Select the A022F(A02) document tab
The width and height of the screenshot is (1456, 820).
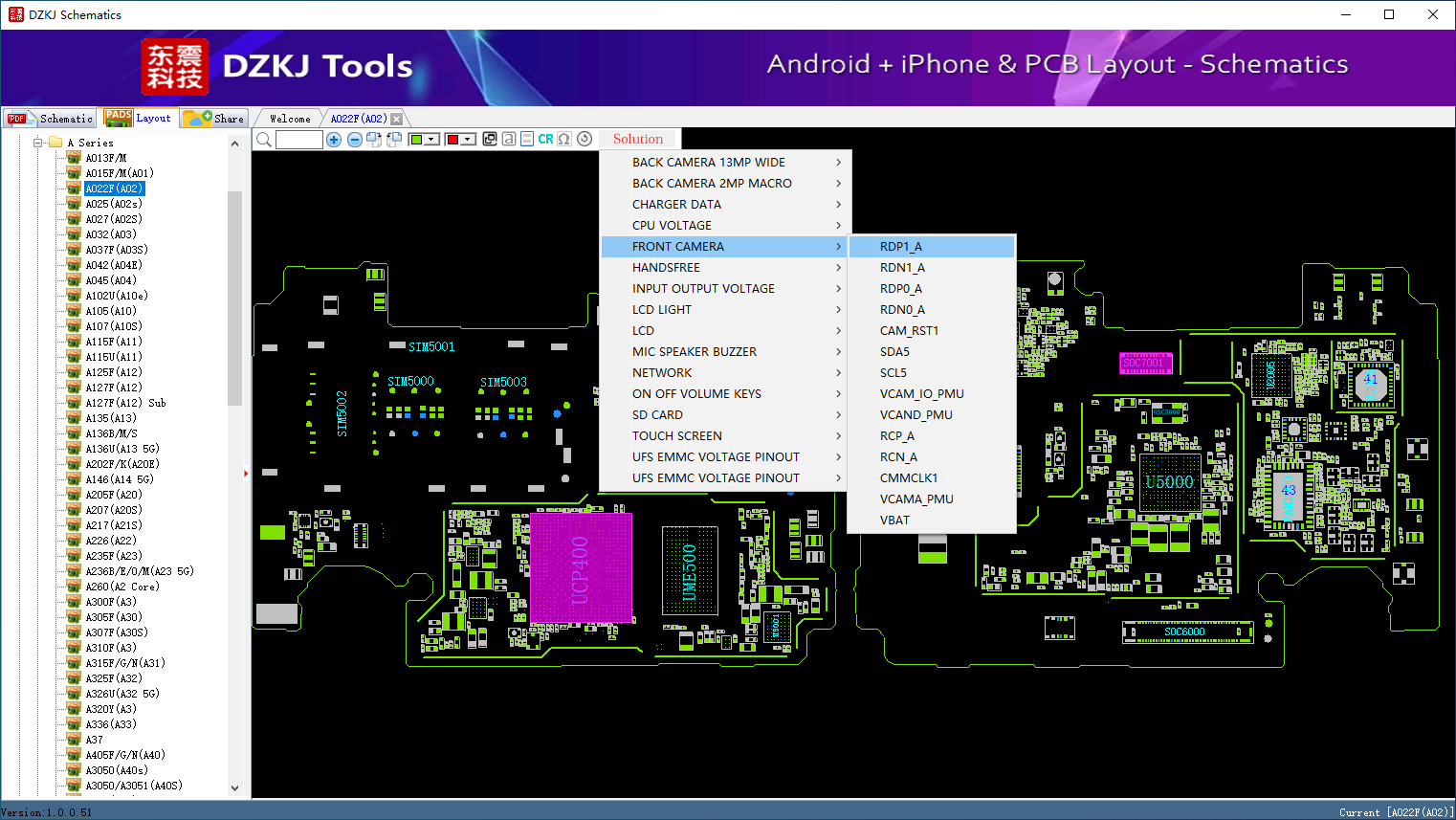[359, 119]
